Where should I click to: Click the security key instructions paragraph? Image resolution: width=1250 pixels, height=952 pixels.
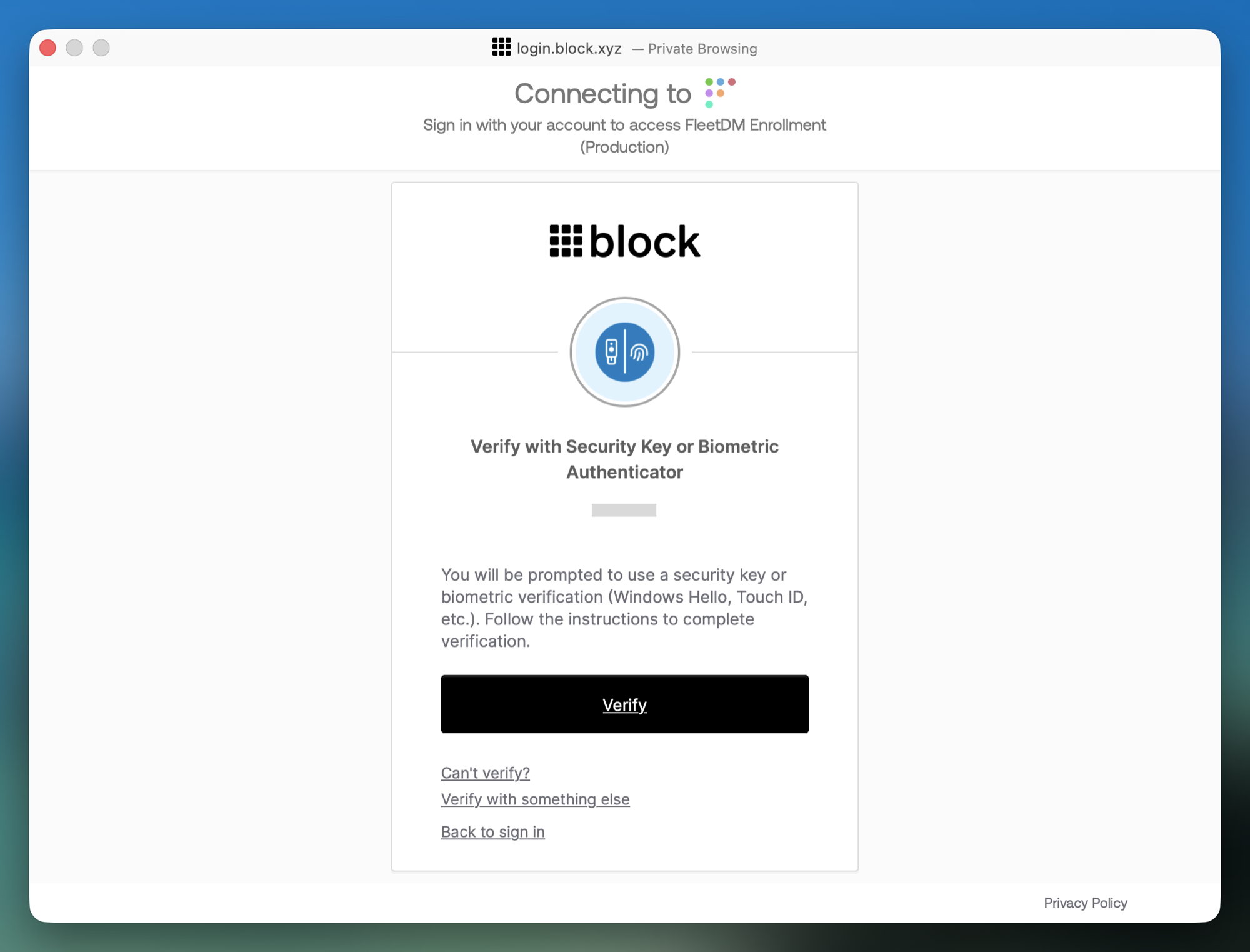[624, 608]
